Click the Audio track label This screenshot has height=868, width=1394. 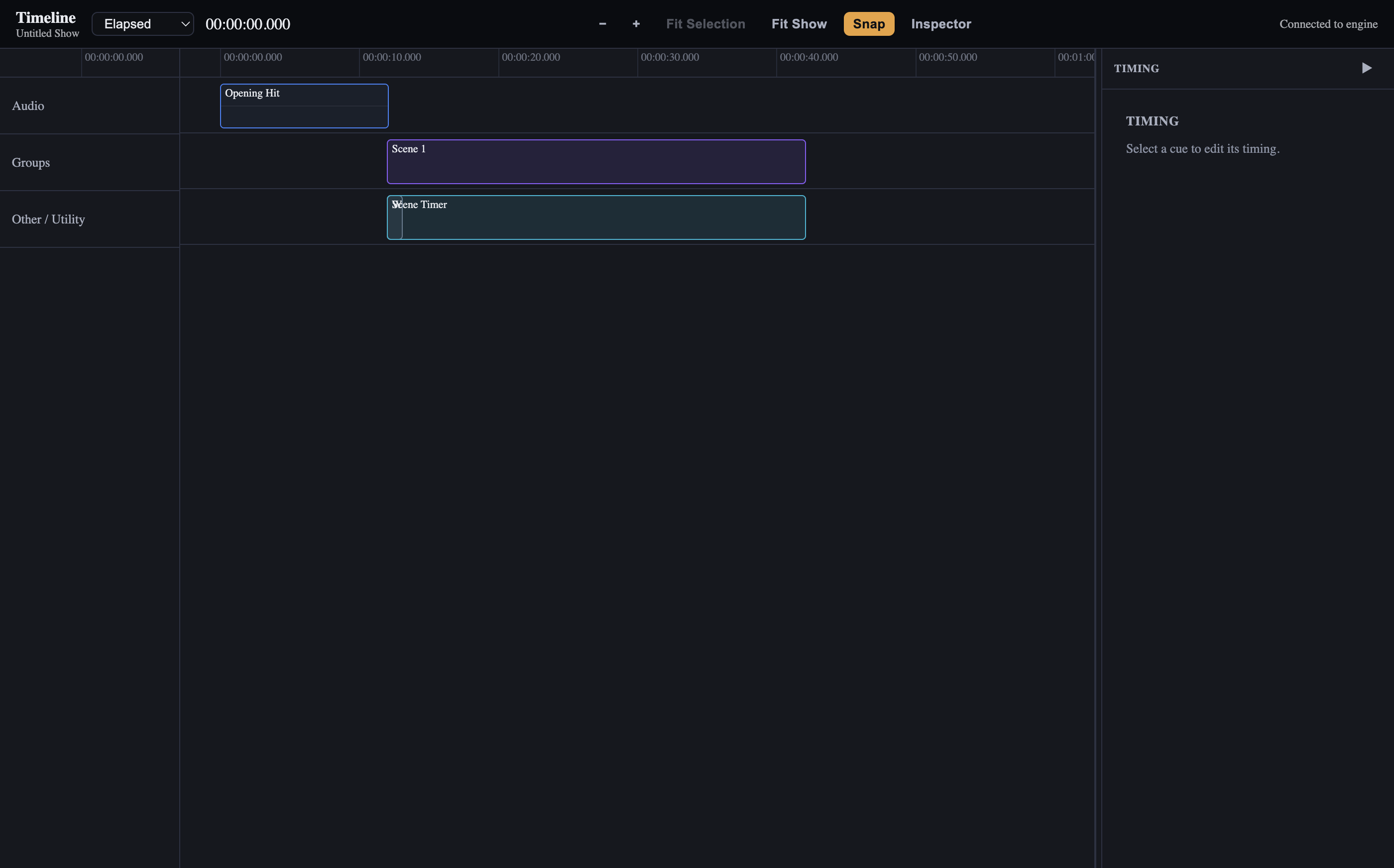pyautogui.click(x=27, y=106)
